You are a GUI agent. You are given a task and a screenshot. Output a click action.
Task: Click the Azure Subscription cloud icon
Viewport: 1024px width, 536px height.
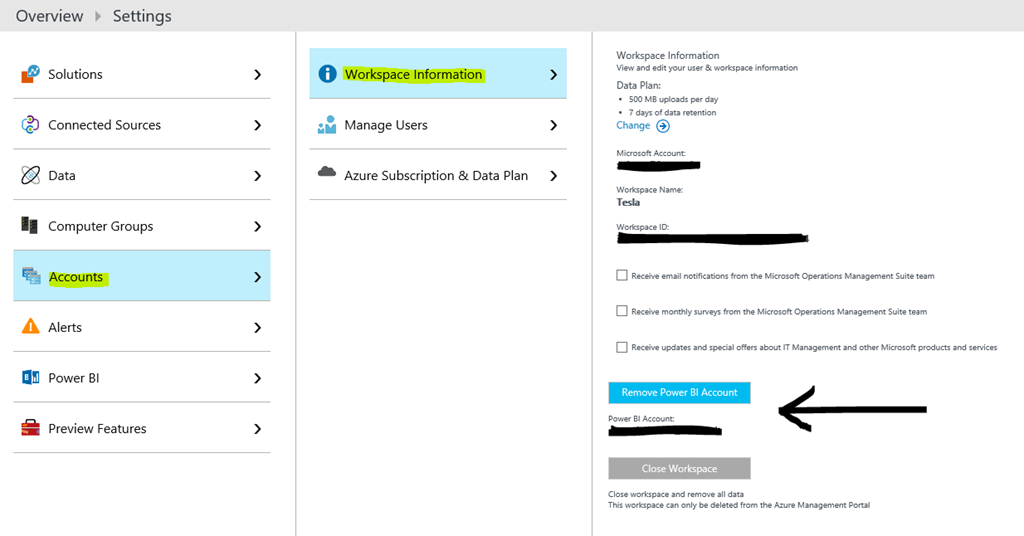click(326, 173)
